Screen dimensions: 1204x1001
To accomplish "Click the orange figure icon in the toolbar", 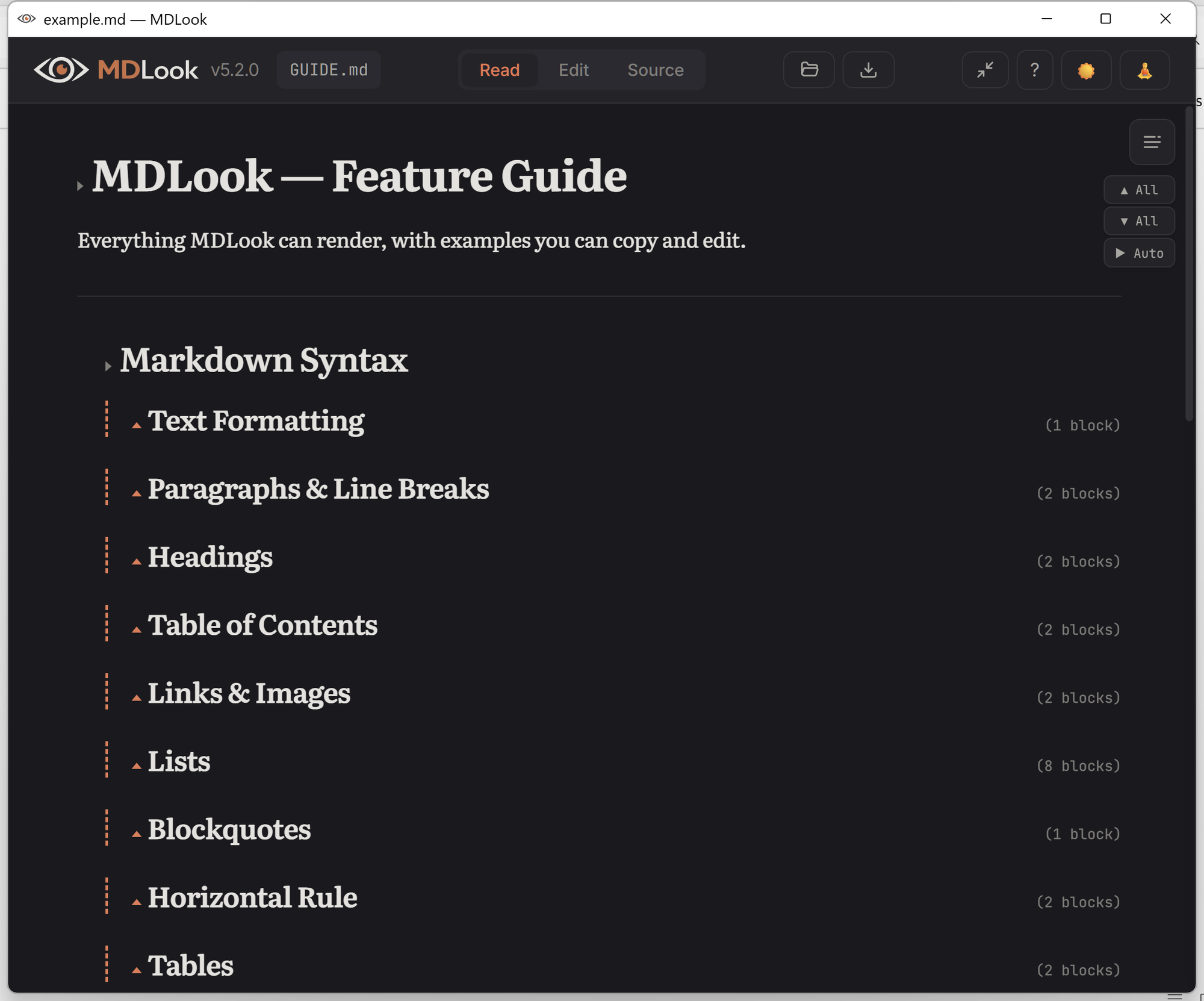I will pos(1144,70).
